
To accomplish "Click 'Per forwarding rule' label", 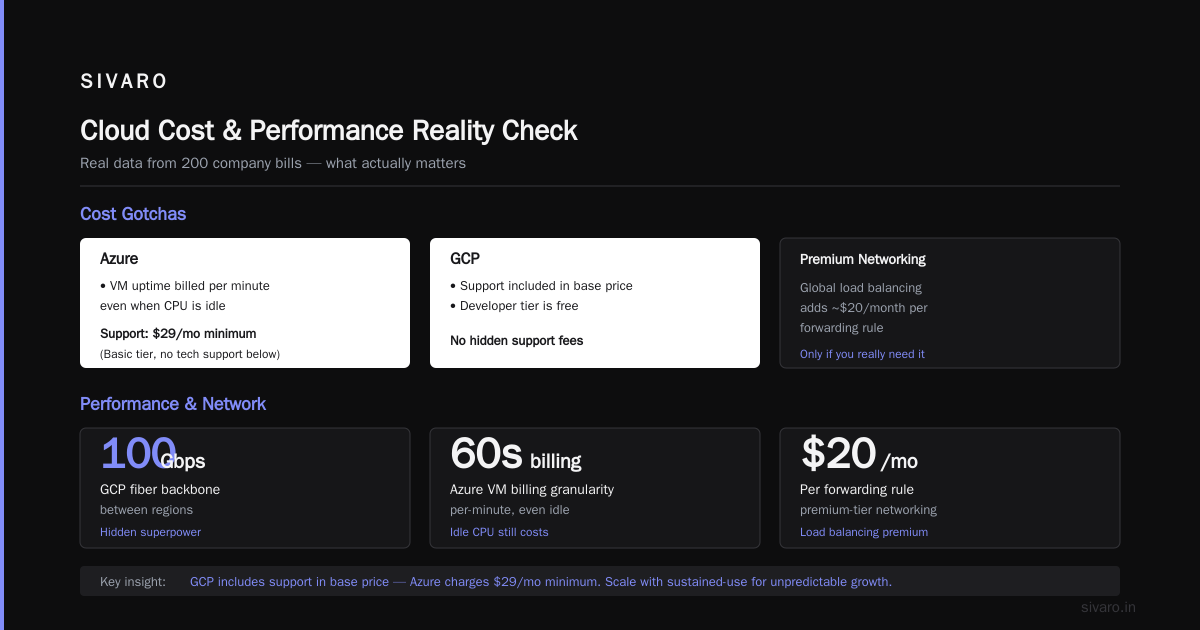I will click(857, 490).
